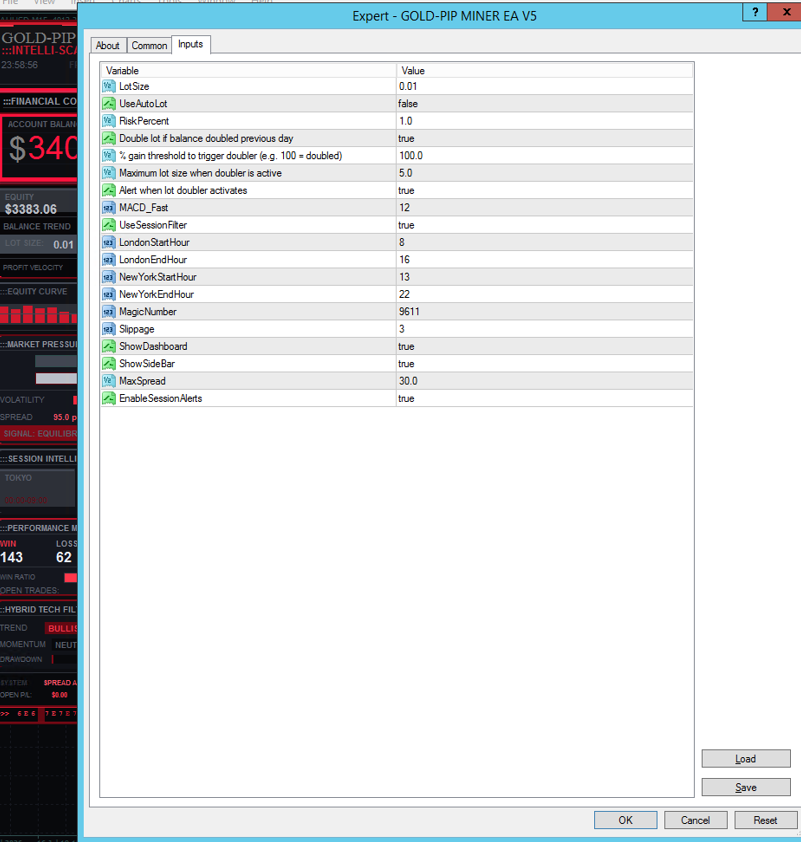Select LondonStartHour value 8

[x=402, y=242]
